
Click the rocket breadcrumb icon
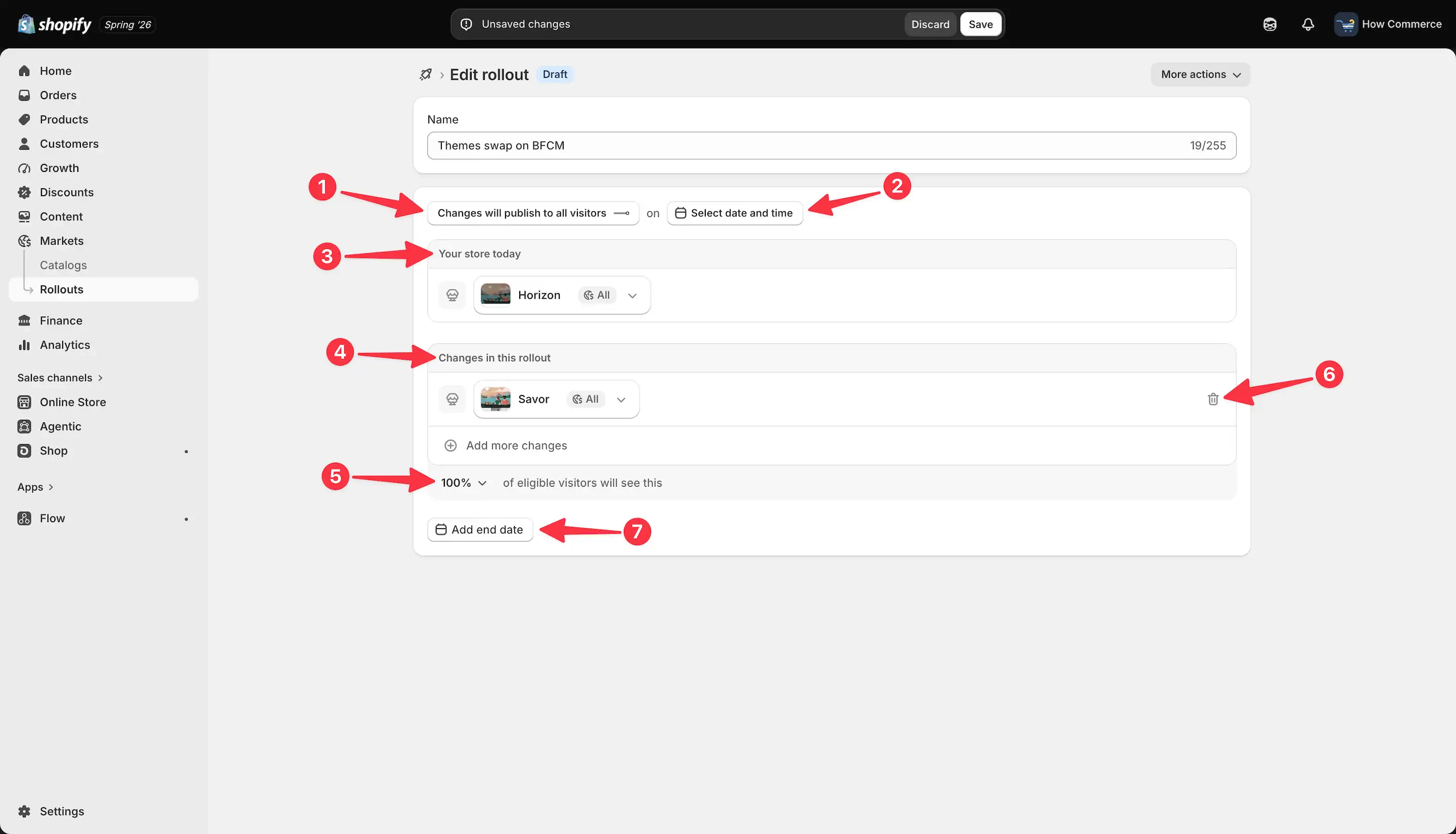[425, 74]
